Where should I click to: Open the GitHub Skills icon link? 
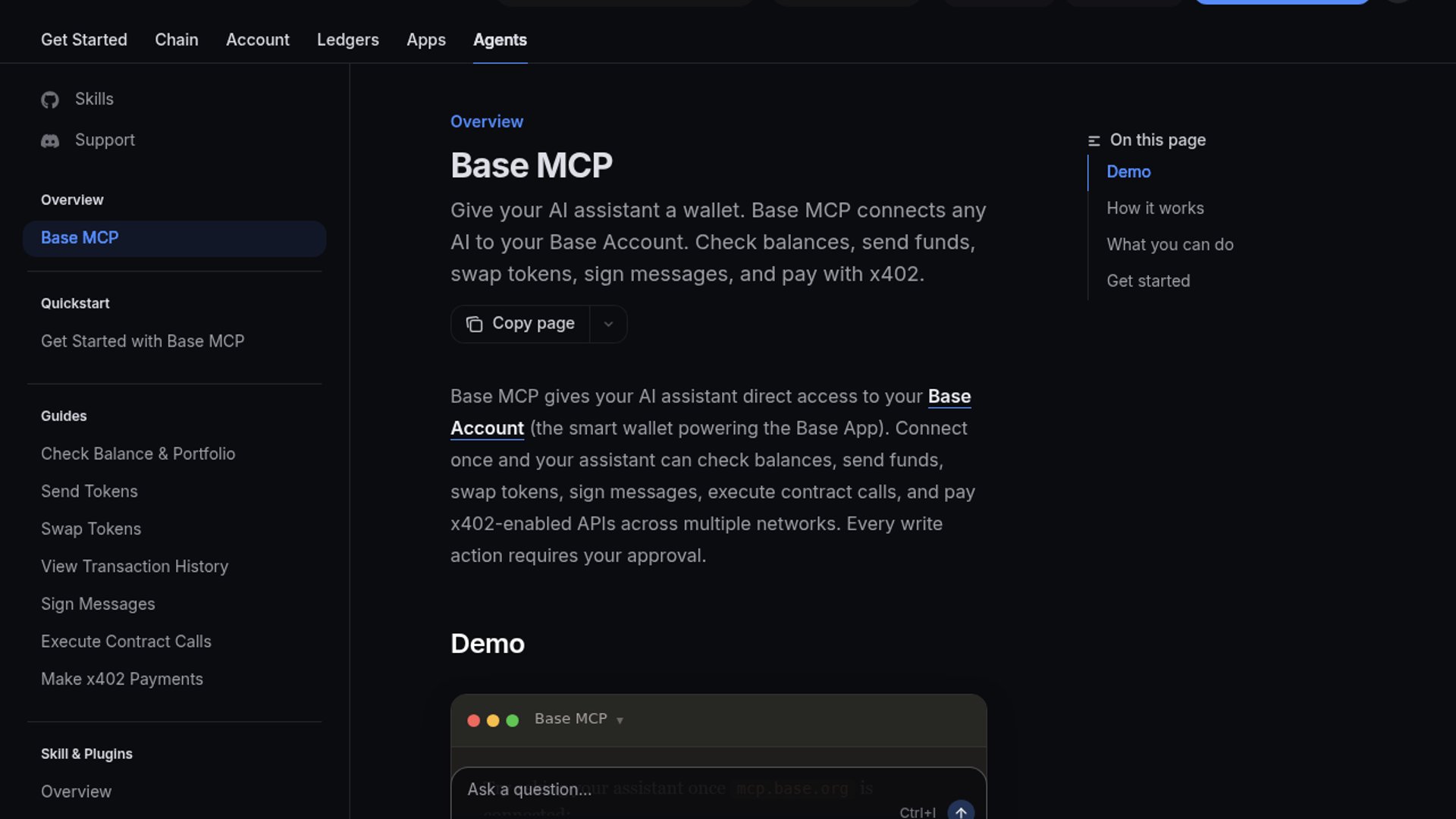tap(50, 99)
